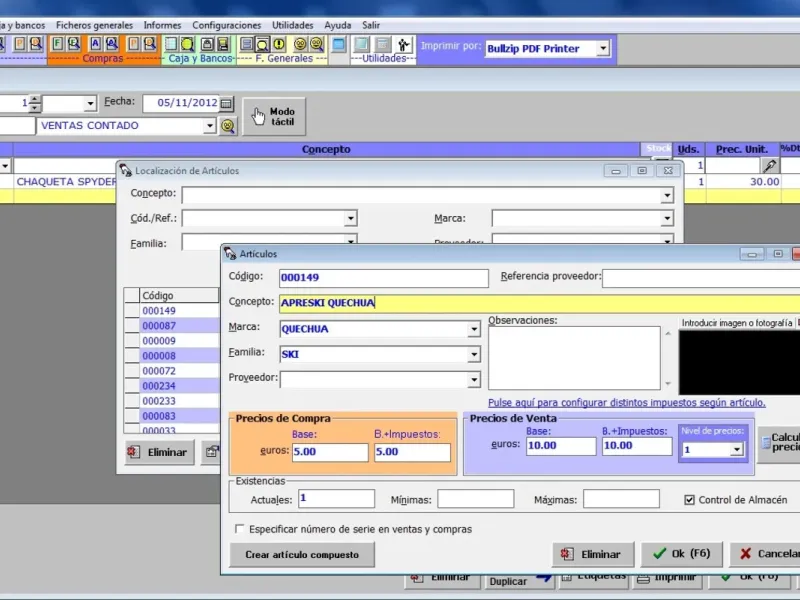Open the Cód./Ref. dropdown in Localización window

[351, 219]
